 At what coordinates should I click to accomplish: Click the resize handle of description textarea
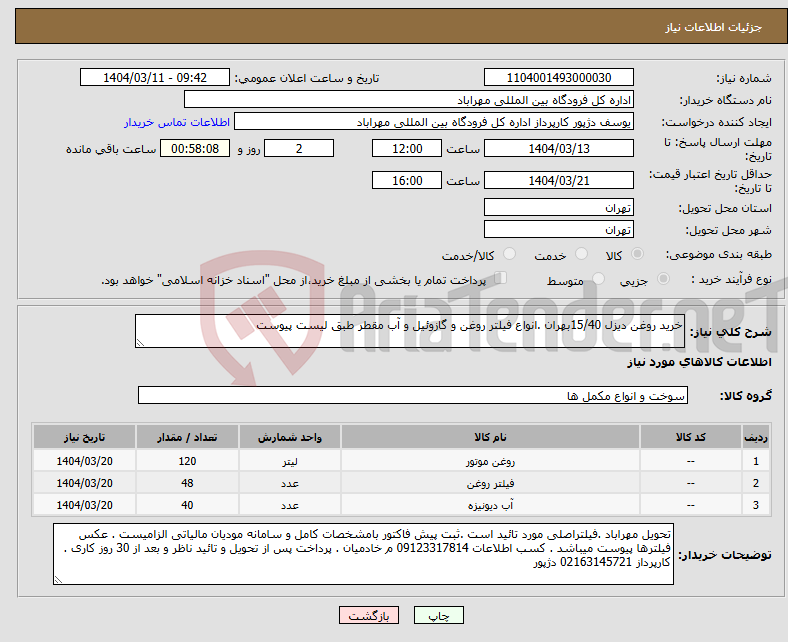[x=140, y=342]
